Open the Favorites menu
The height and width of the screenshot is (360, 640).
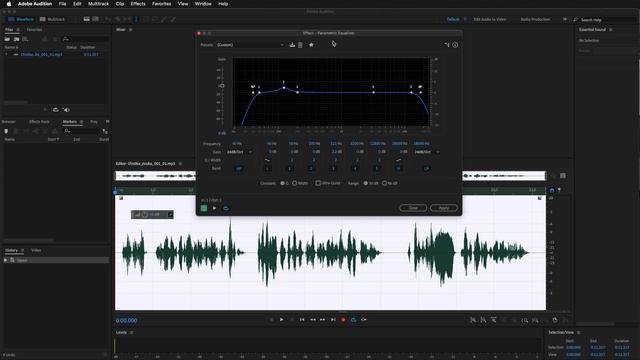[162, 4]
